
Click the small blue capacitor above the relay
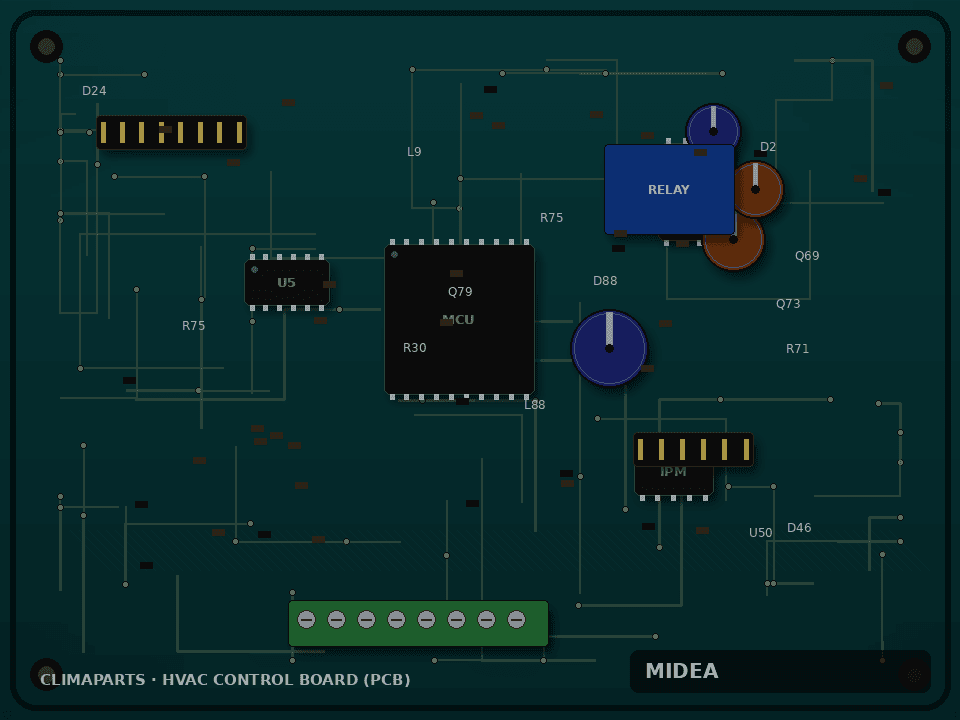[x=713, y=126]
